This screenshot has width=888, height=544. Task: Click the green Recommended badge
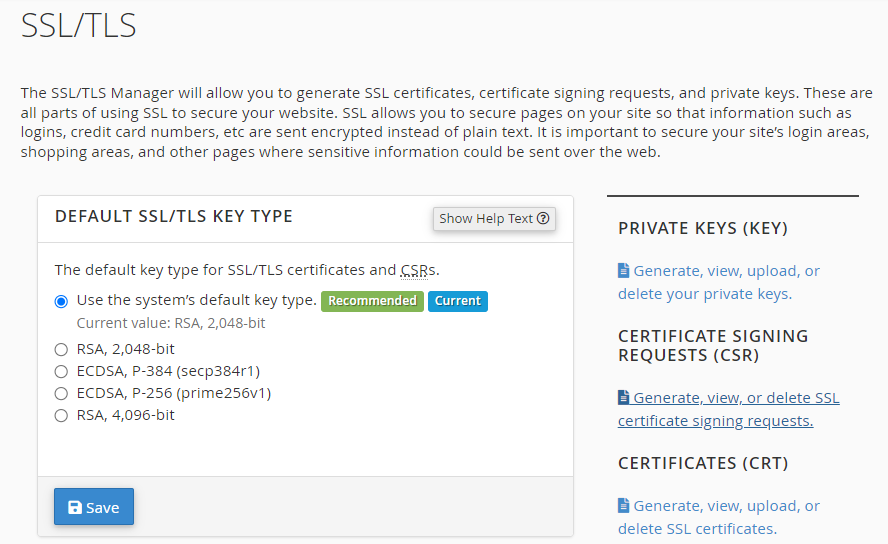[372, 301]
